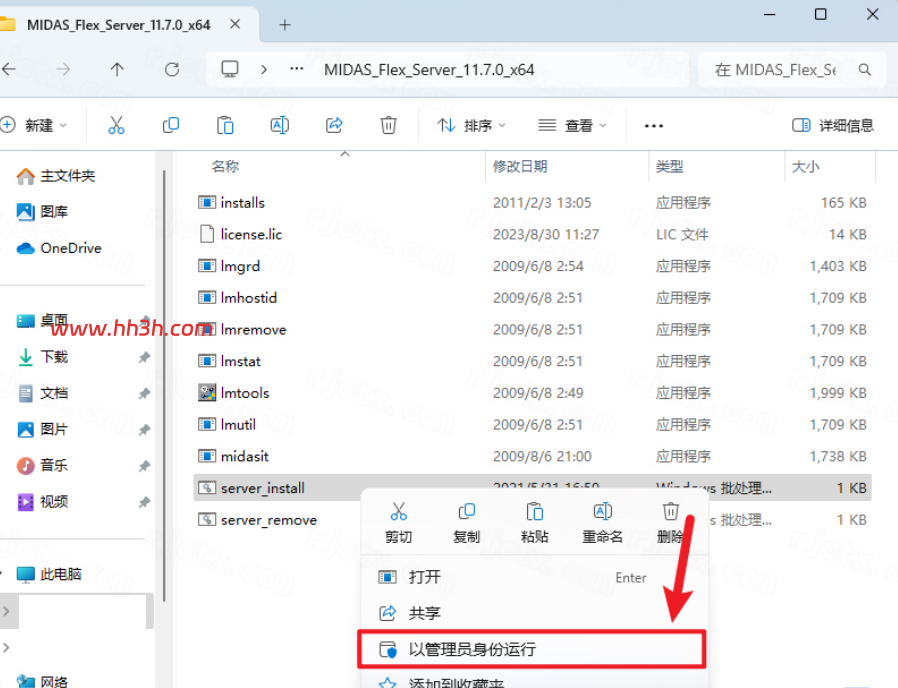Click the Delete trash icon in toolbar

point(388,125)
